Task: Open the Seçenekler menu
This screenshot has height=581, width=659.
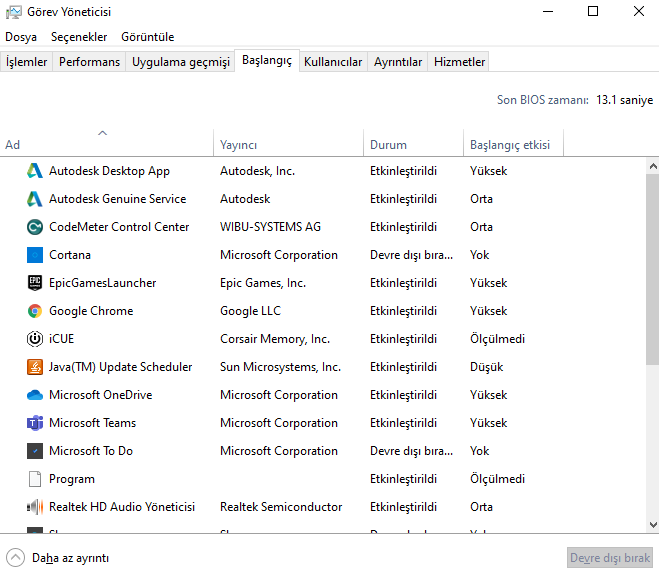Action: pyautogui.click(x=79, y=37)
